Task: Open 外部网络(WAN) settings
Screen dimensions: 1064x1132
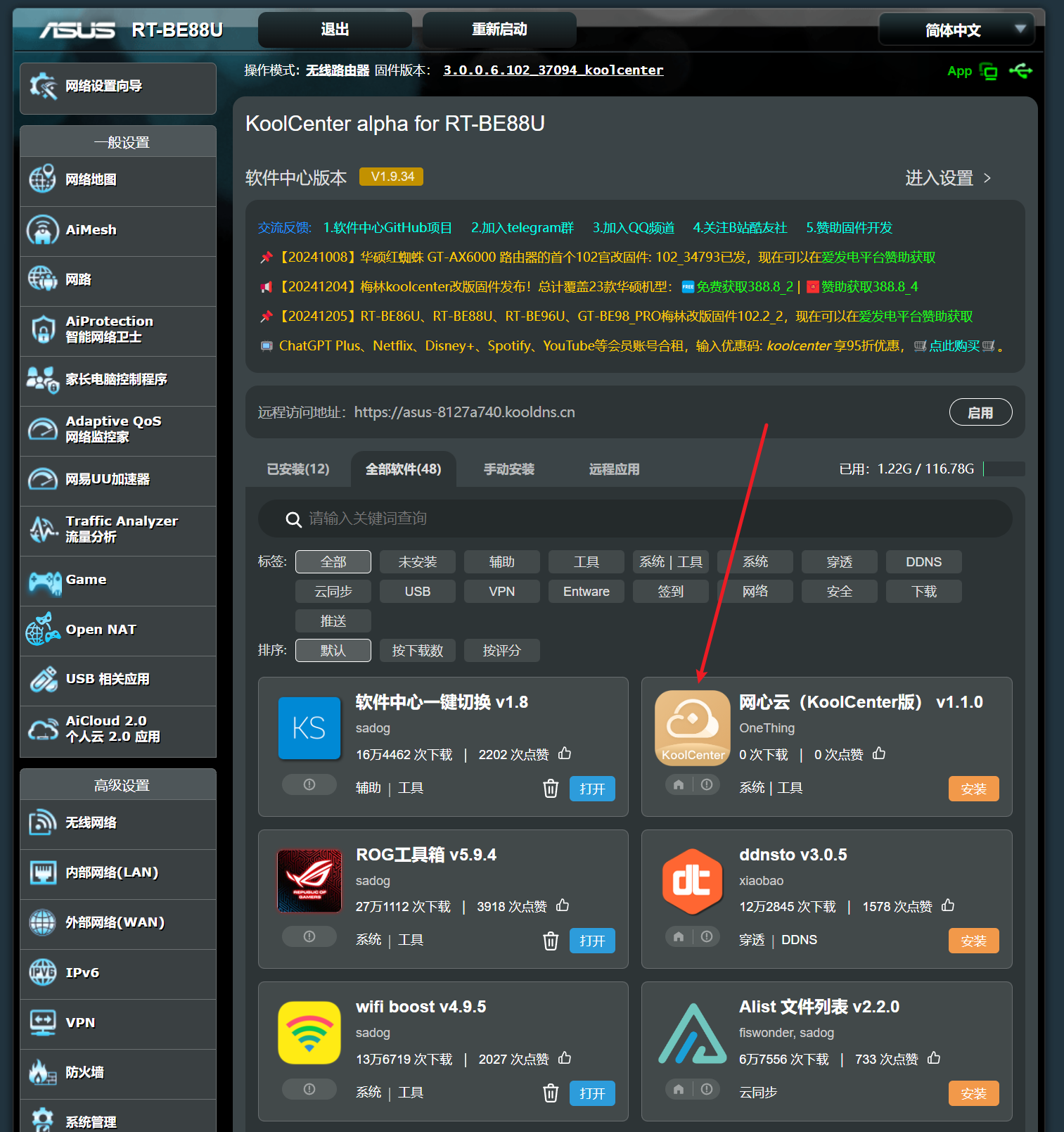Action: click(x=118, y=923)
